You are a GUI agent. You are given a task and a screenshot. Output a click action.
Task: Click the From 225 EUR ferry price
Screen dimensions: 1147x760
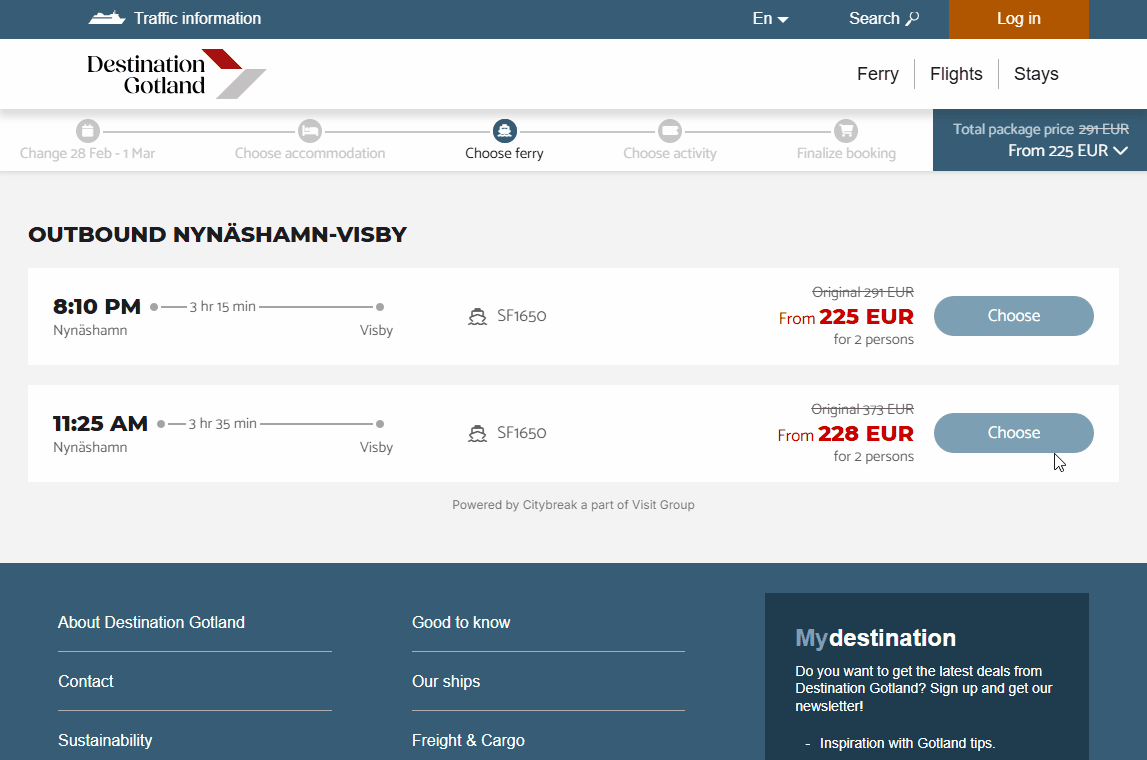click(846, 317)
